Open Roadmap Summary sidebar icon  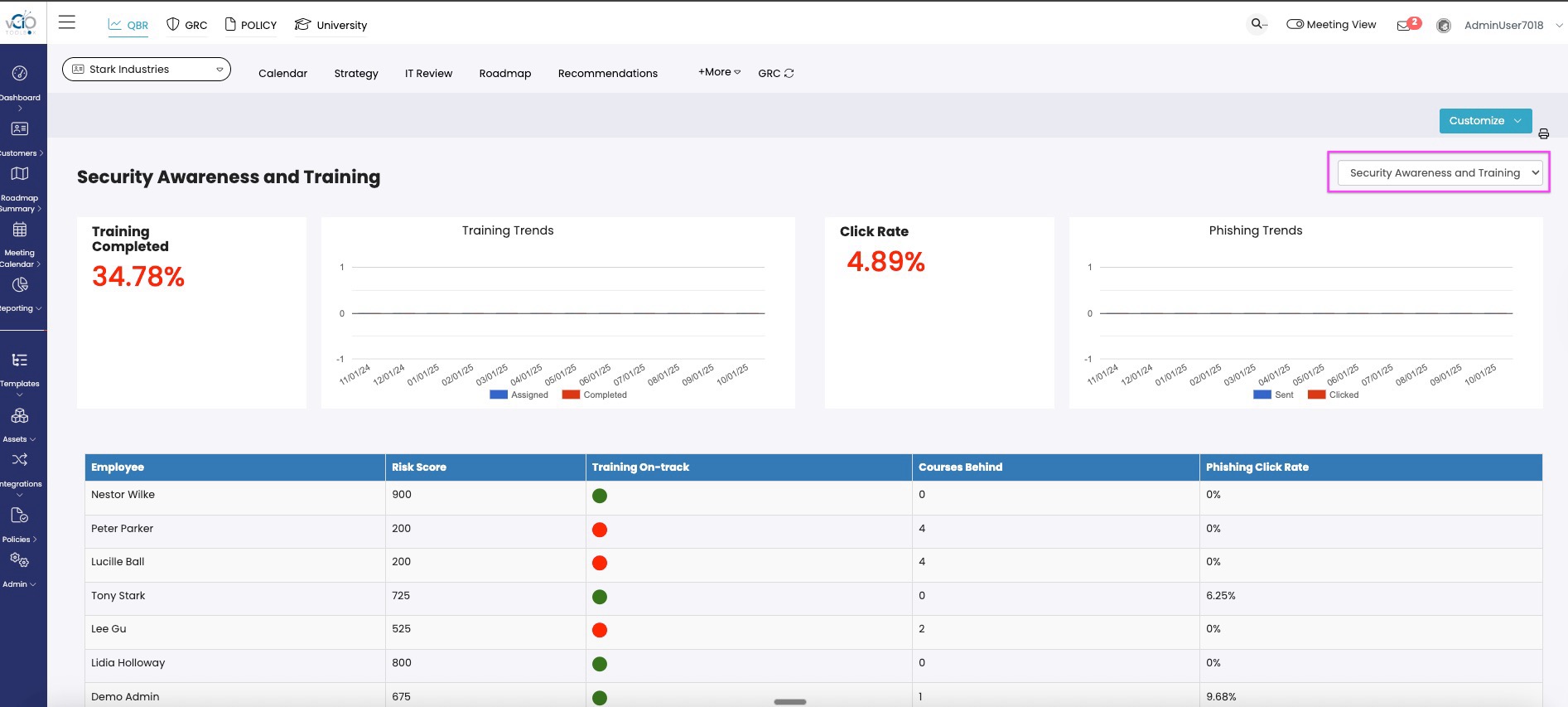[x=20, y=173]
